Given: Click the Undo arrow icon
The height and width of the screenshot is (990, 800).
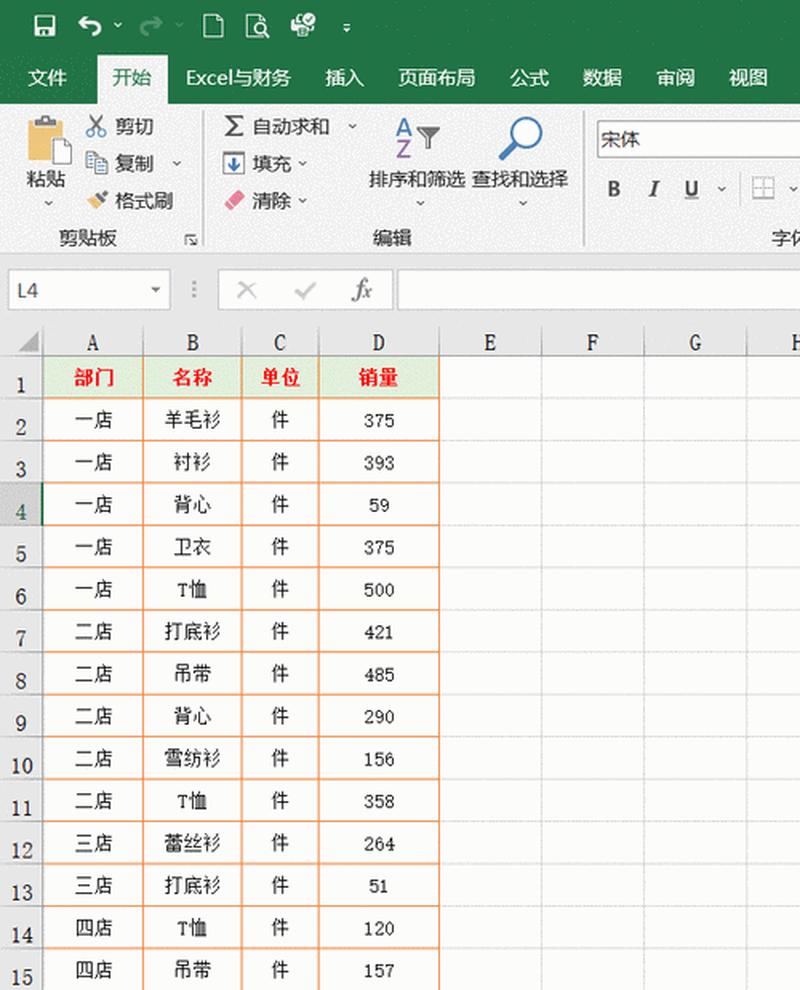Looking at the screenshot, I should [x=90, y=26].
